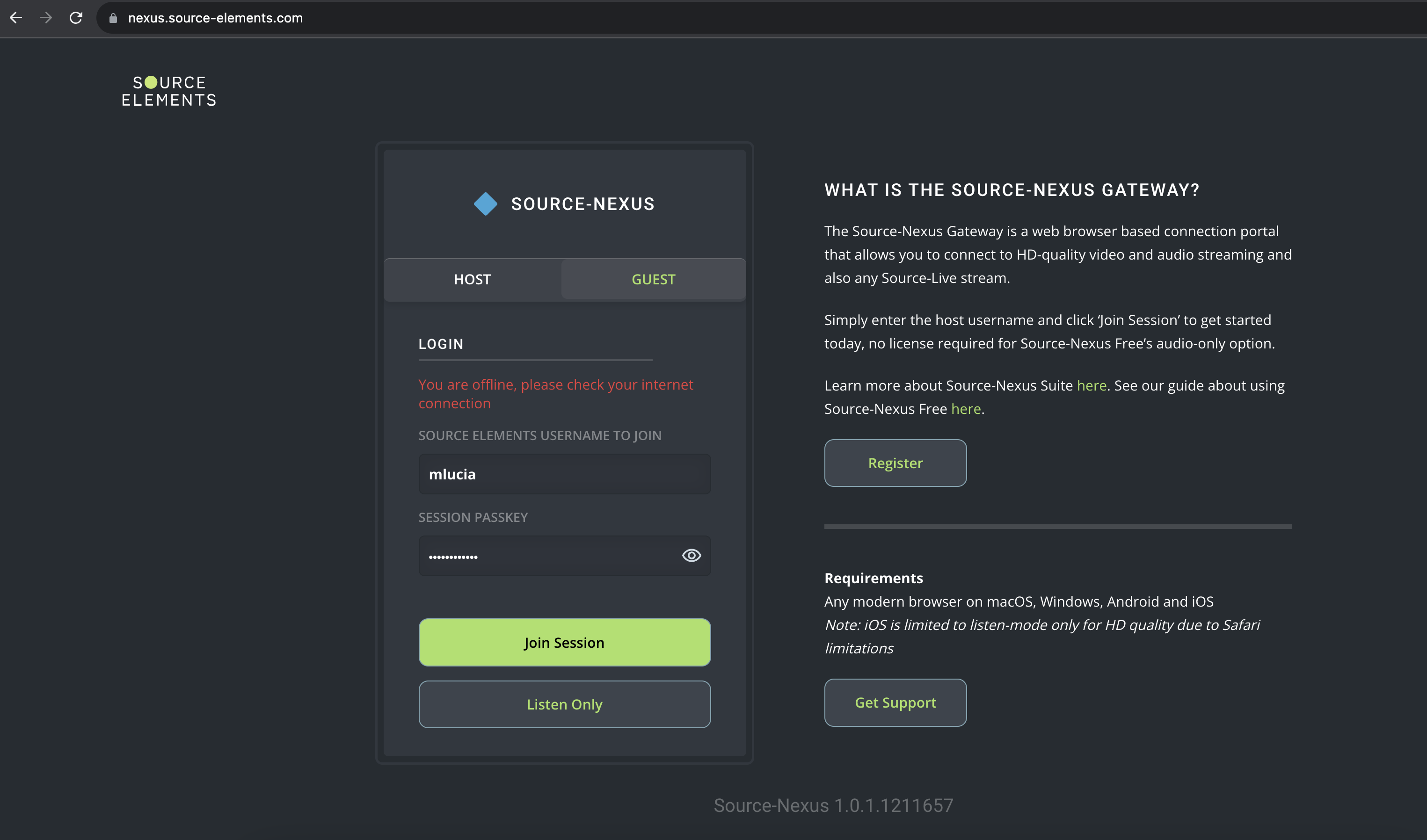Click the username field containing mlucia
The width and height of the screenshot is (1427, 840).
pyautogui.click(x=564, y=474)
